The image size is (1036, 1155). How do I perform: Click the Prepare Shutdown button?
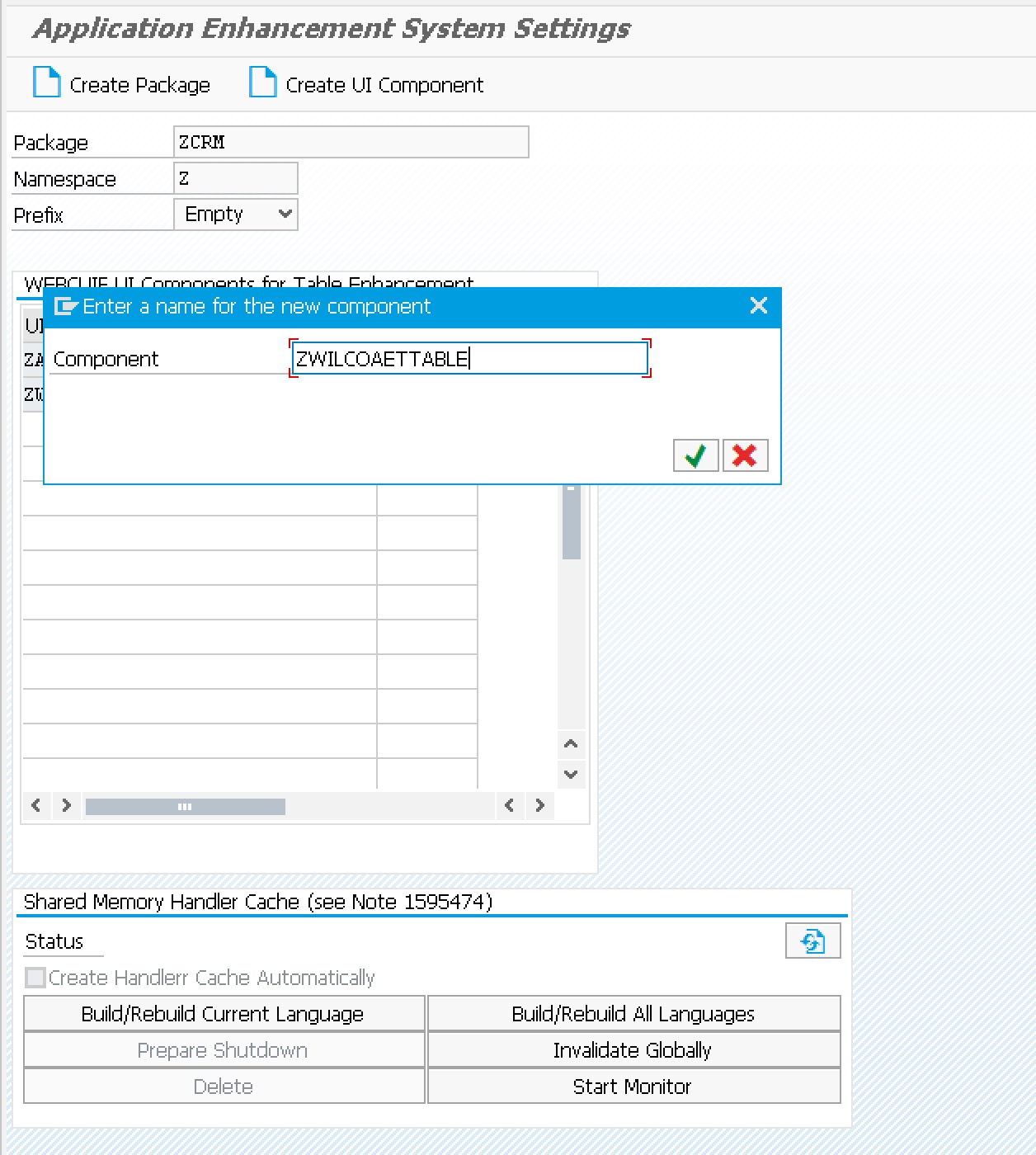(224, 1050)
